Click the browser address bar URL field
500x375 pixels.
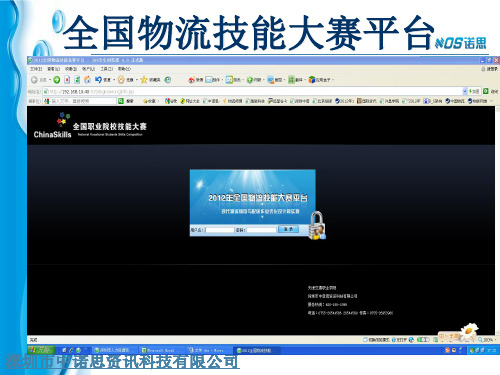252,91
